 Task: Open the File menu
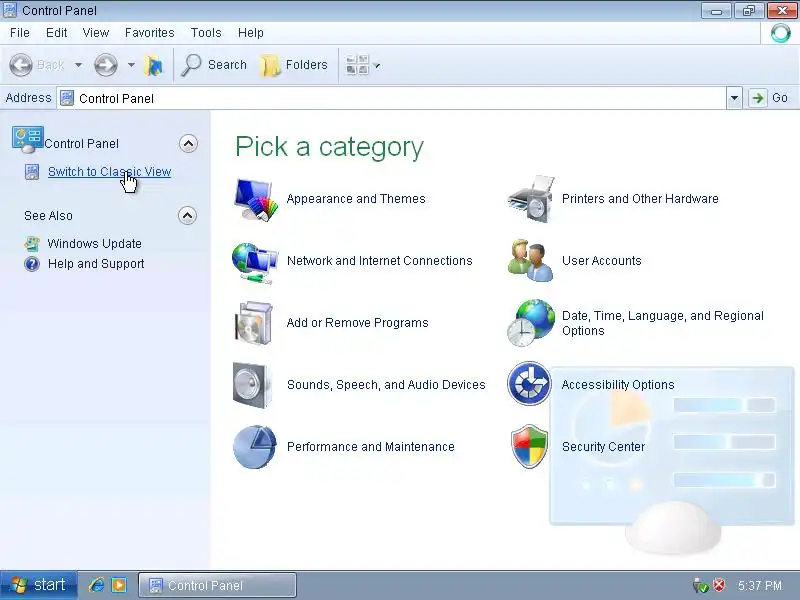pyautogui.click(x=20, y=33)
